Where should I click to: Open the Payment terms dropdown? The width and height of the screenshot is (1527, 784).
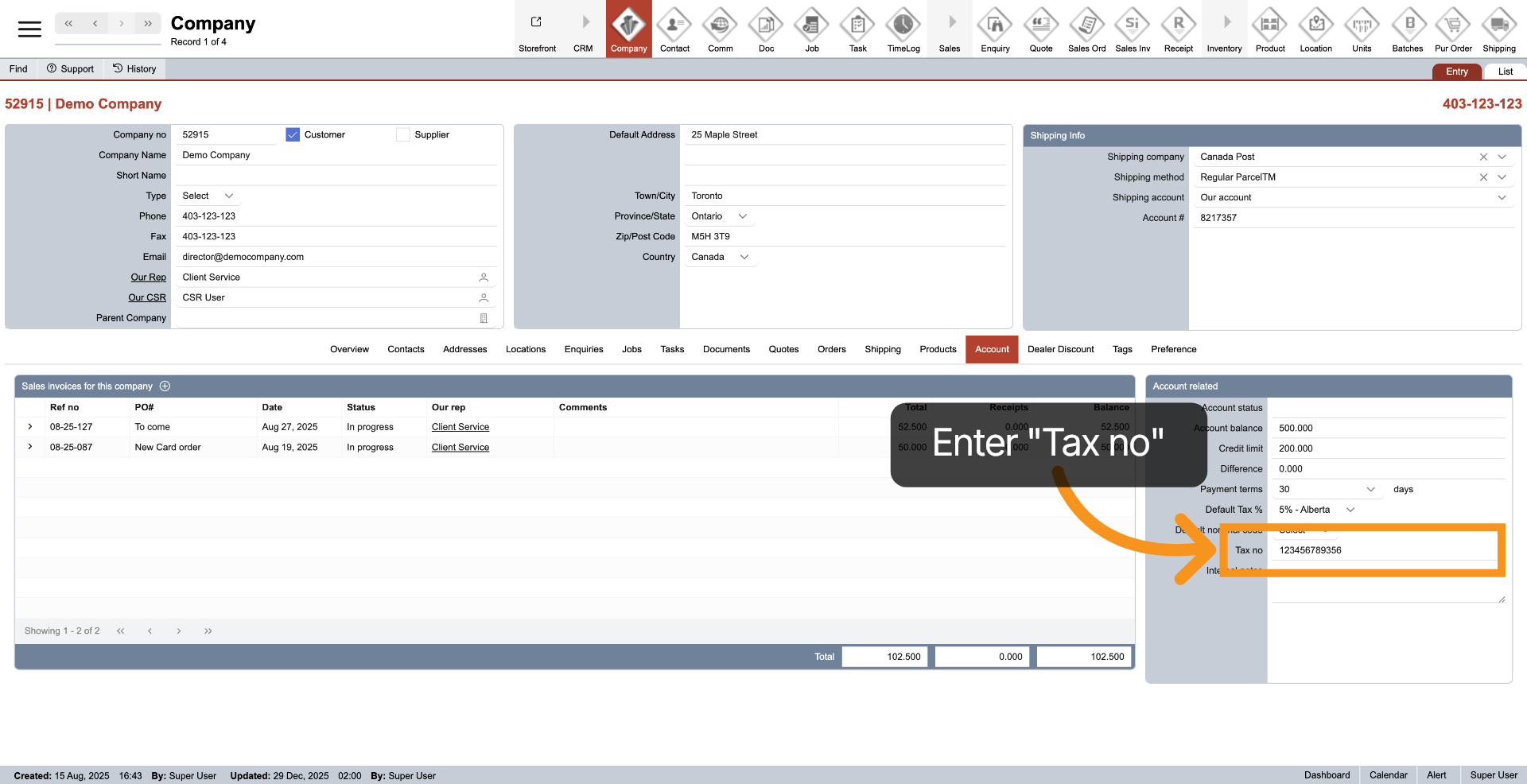1370,490
